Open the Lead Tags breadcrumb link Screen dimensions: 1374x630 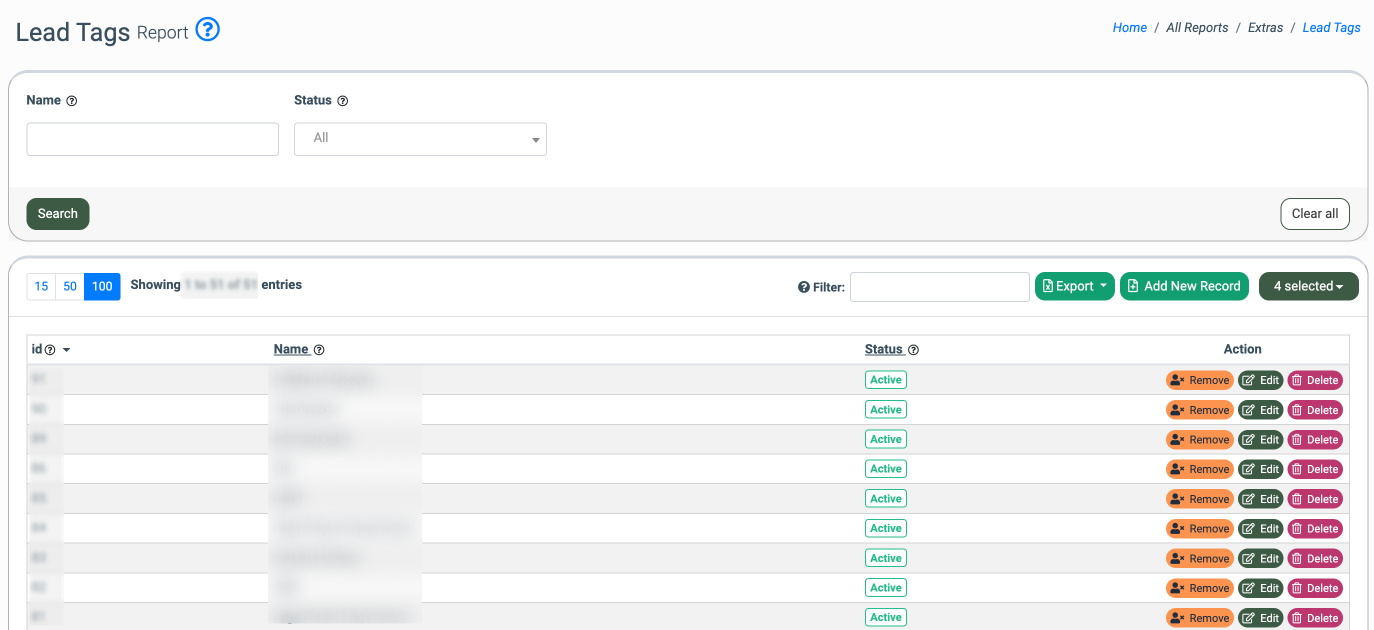tap(1331, 28)
